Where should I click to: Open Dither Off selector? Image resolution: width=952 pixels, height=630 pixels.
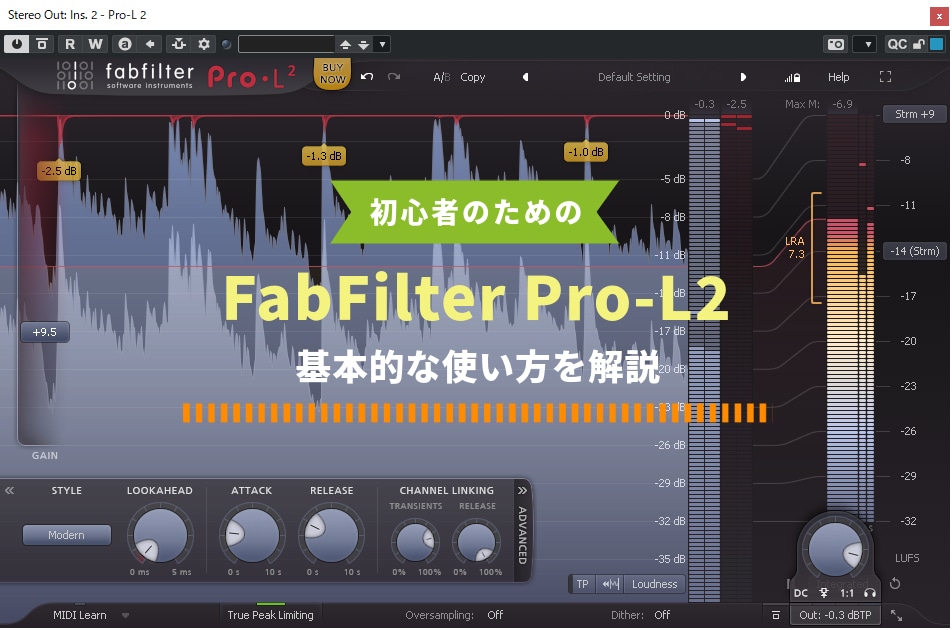[662, 615]
